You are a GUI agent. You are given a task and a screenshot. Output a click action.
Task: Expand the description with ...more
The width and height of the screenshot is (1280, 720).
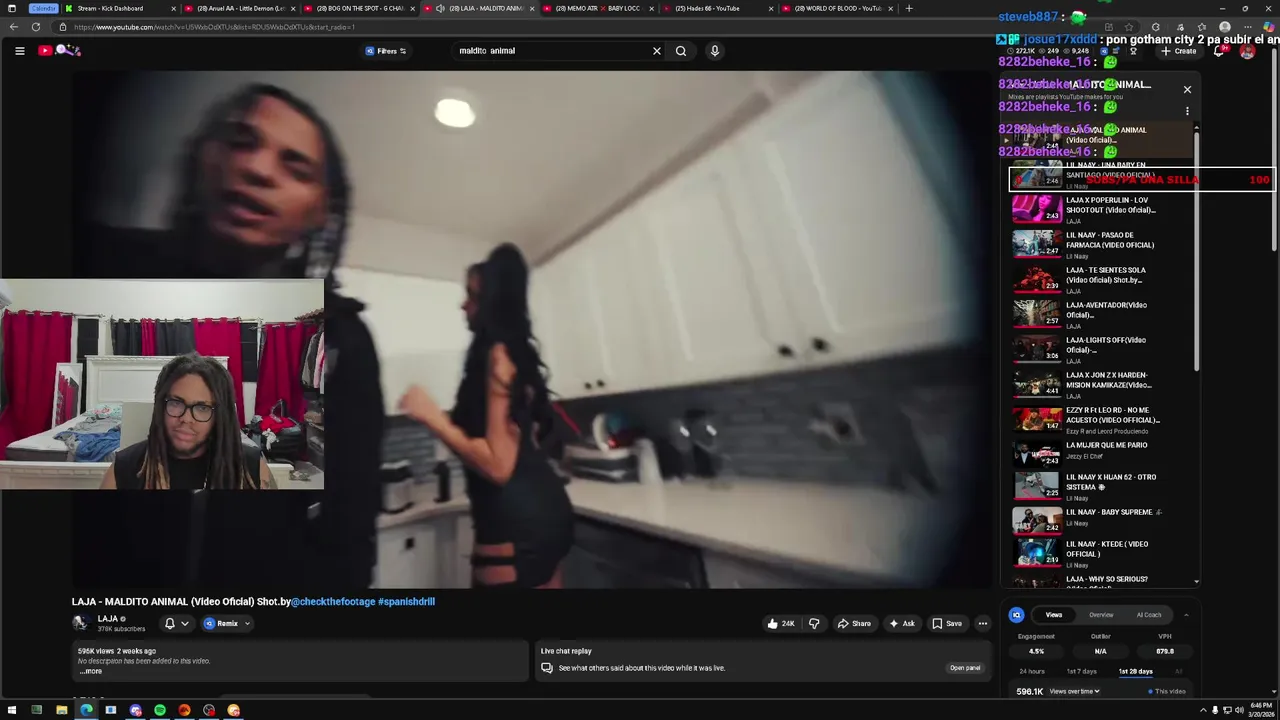[91, 671]
